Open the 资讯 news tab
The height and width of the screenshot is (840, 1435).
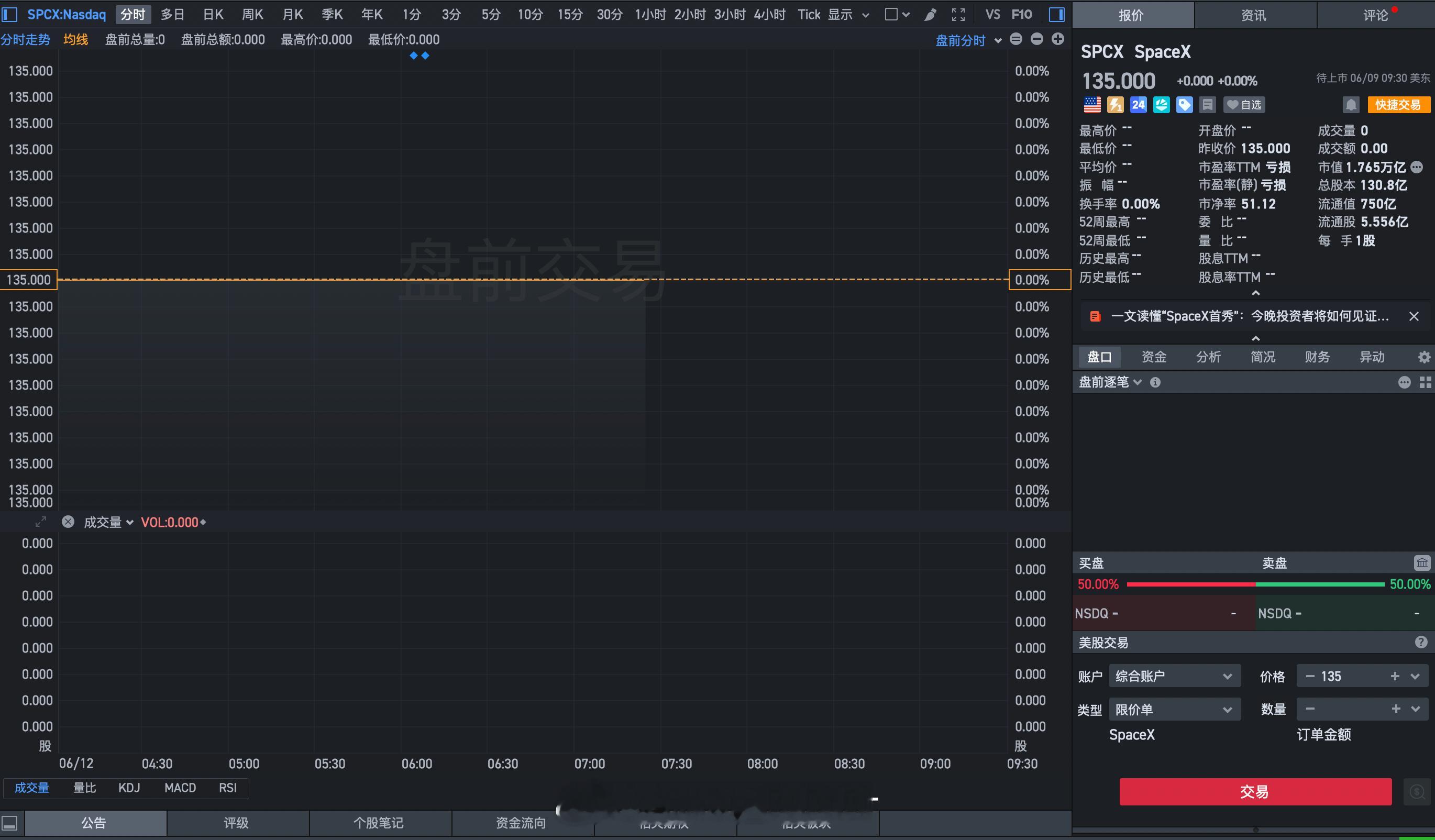(x=1254, y=15)
